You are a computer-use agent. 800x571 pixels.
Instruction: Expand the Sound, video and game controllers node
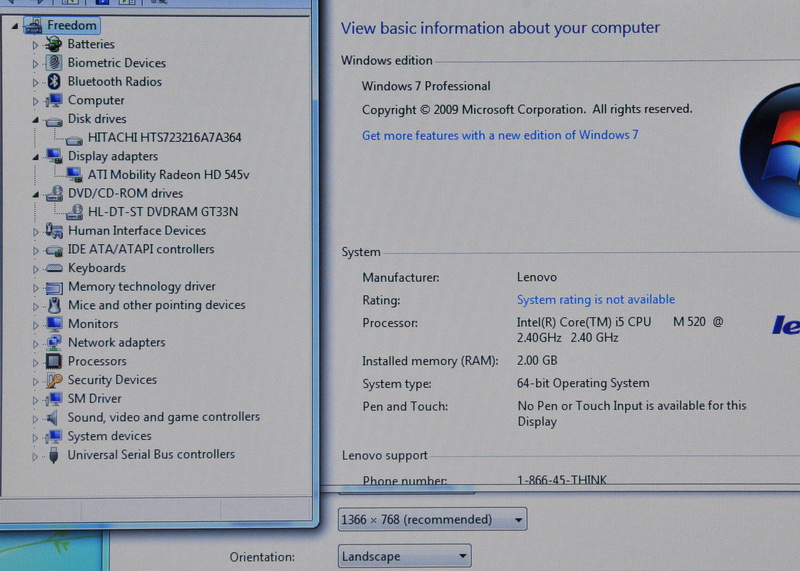[36, 418]
